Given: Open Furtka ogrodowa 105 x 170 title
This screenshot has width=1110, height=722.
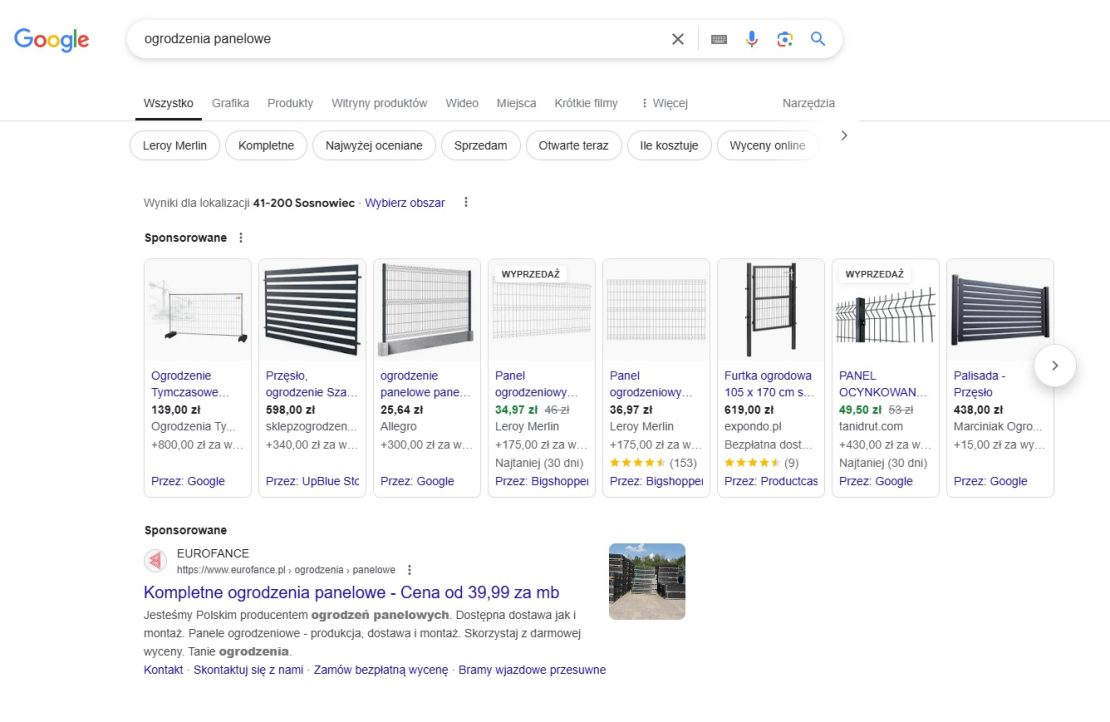Looking at the screenshot, I should point(769,384).
